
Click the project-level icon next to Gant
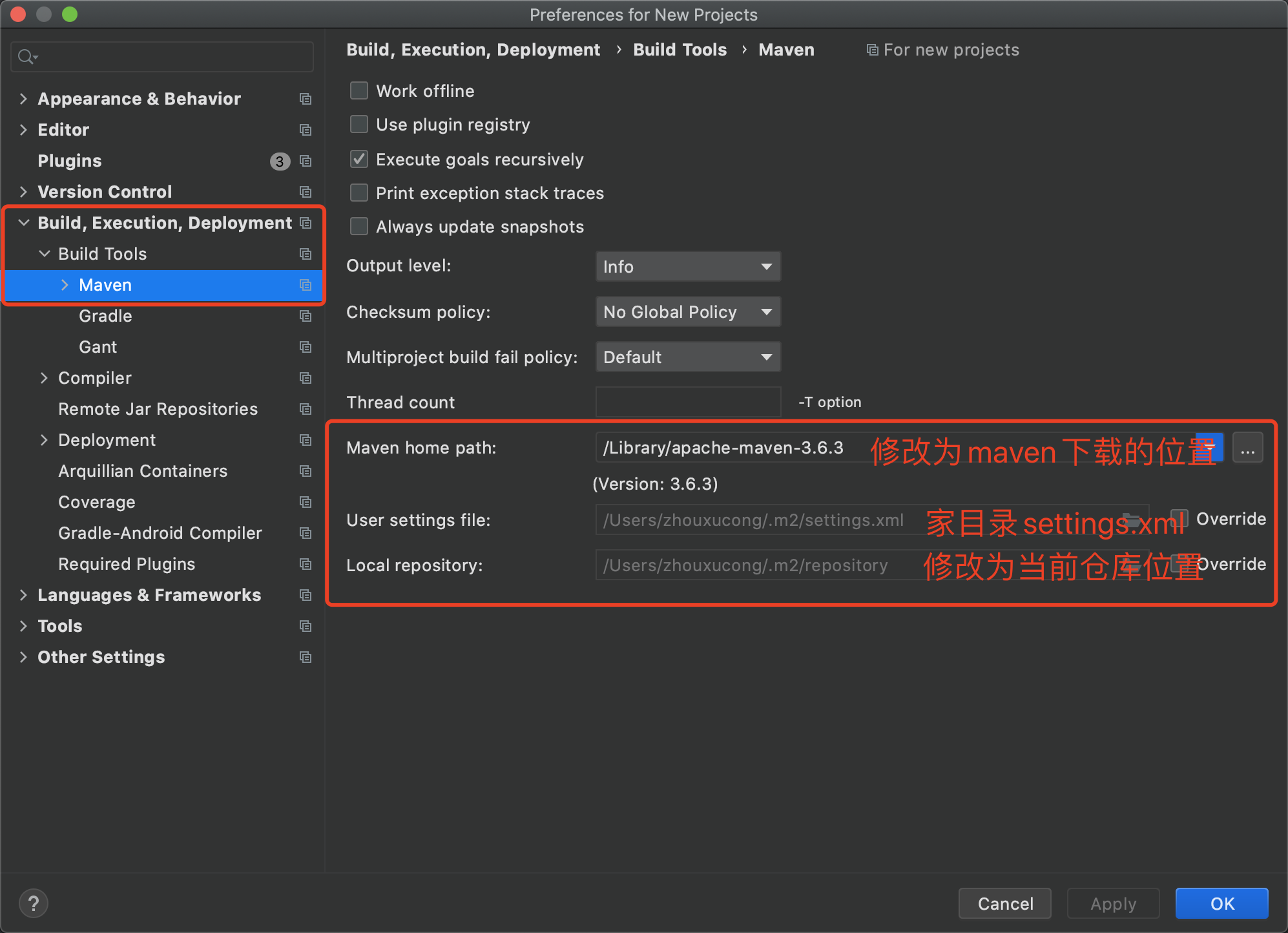pos(306,347)
